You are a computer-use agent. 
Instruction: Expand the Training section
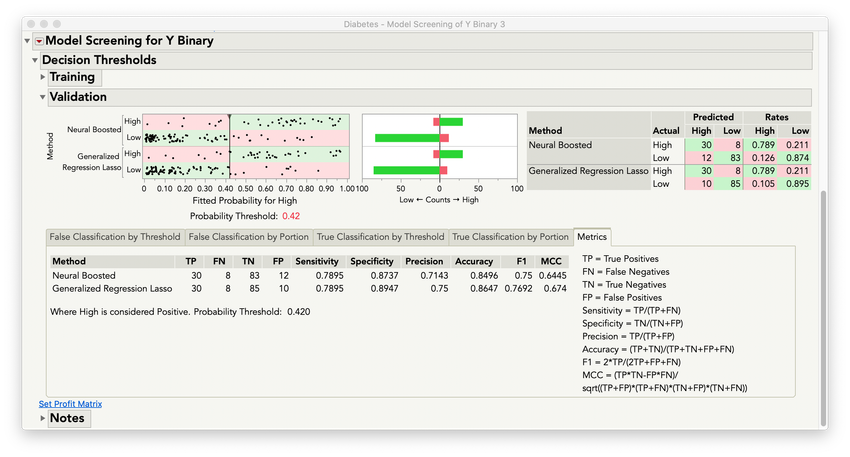click(x=43, y=77)
